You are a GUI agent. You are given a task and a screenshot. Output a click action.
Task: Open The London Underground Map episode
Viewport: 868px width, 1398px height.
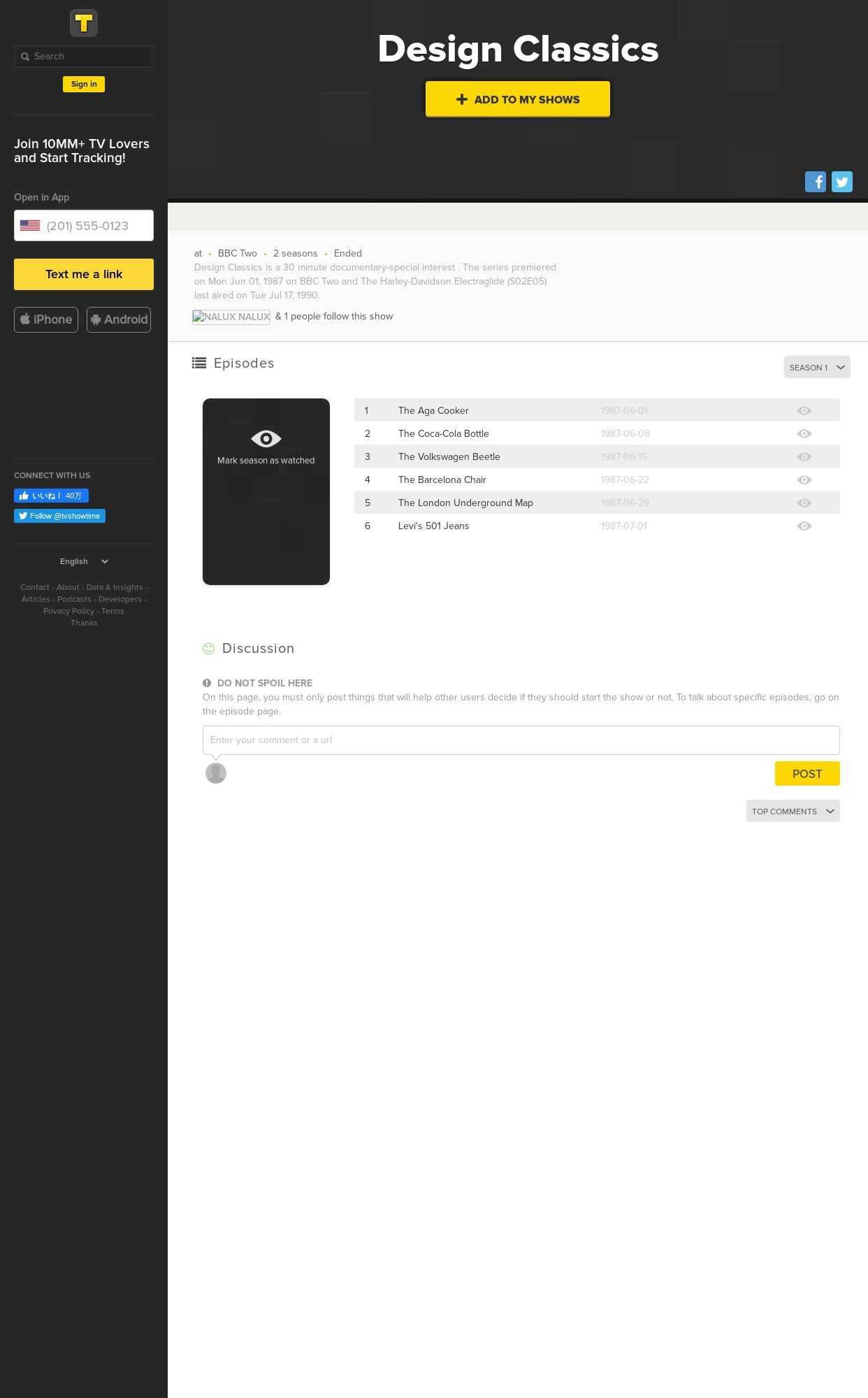pos(465,503)
